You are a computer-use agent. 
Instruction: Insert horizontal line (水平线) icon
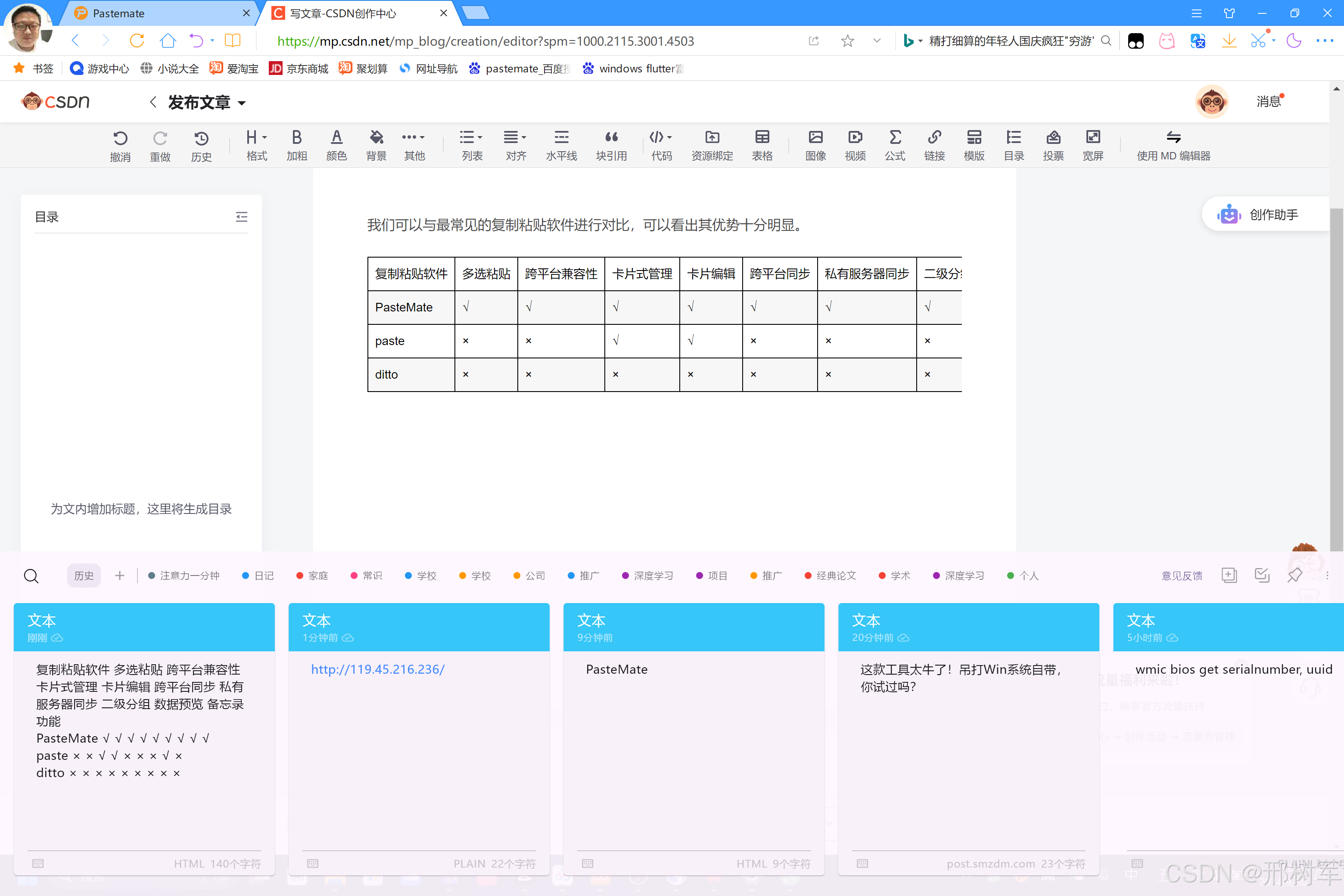tap(561, 145)
